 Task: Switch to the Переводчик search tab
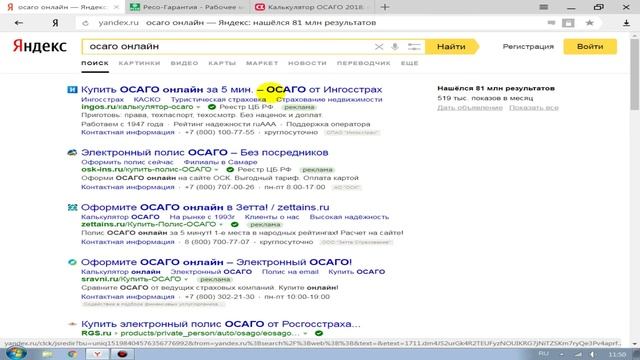tap(363, 63)
